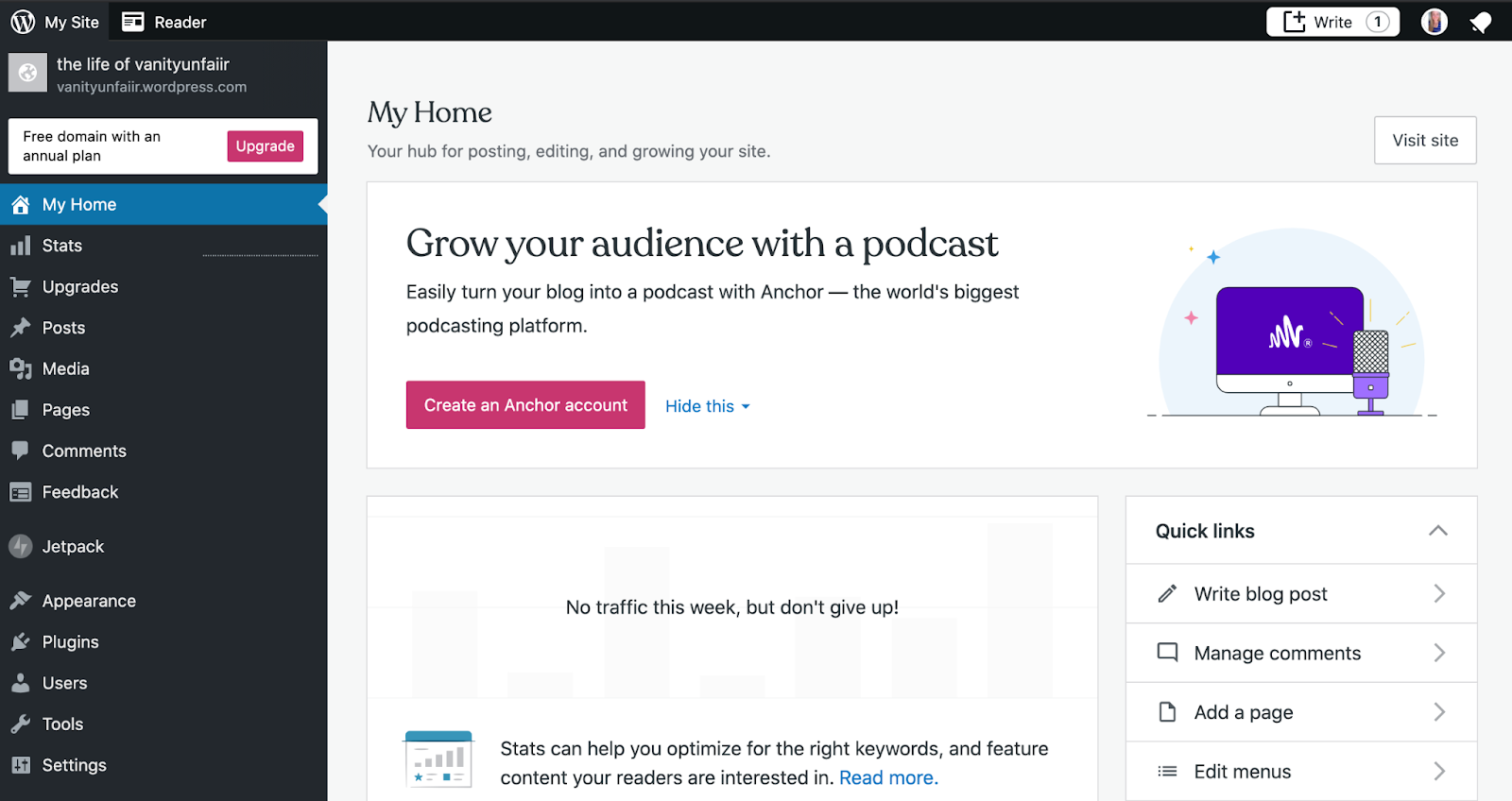Click the Jetpack lightning icon

point(21,547)
